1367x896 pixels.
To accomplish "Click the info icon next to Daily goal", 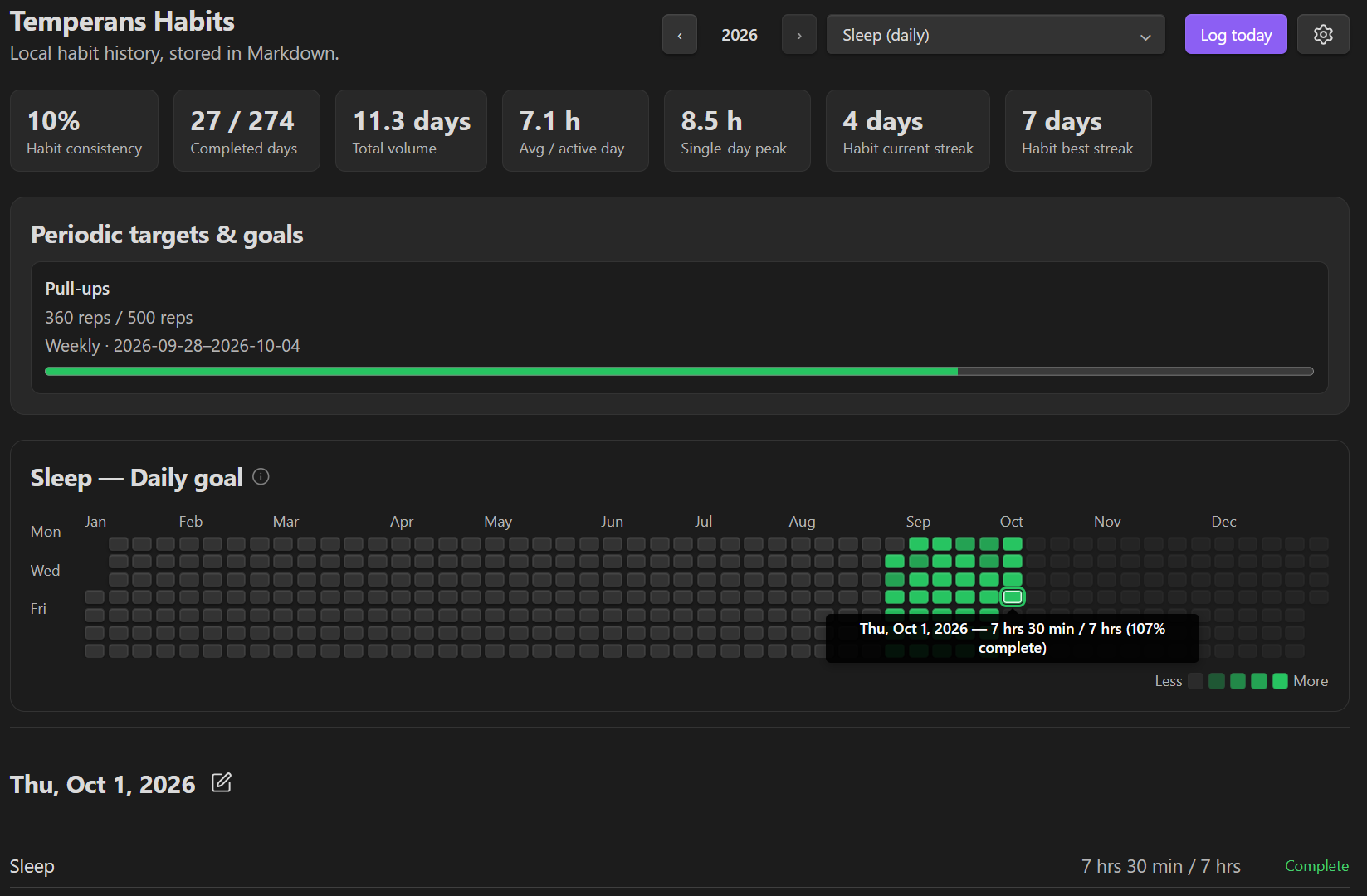I will [261, 476].
